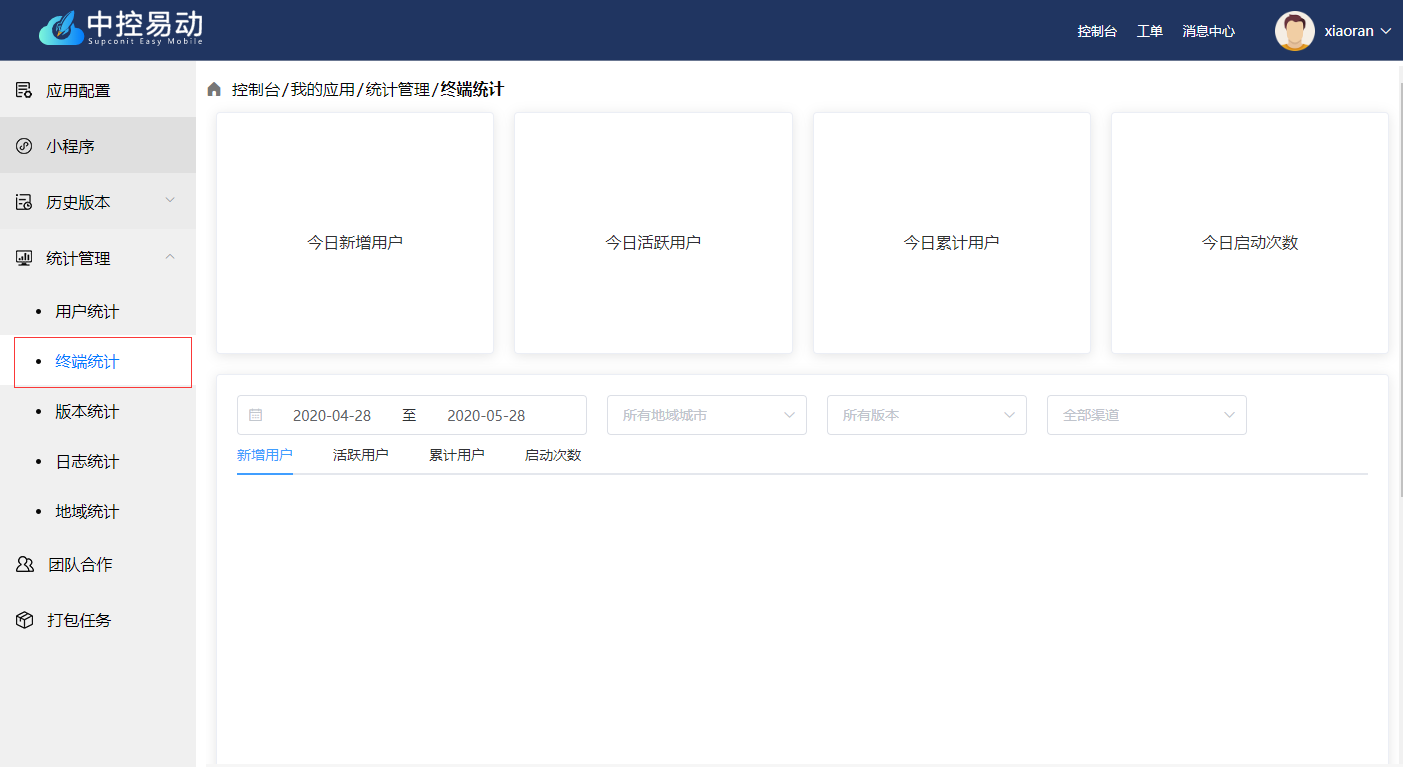Click the 今日累计用户 card
The image size is (1403, 767).
(952, 233)
